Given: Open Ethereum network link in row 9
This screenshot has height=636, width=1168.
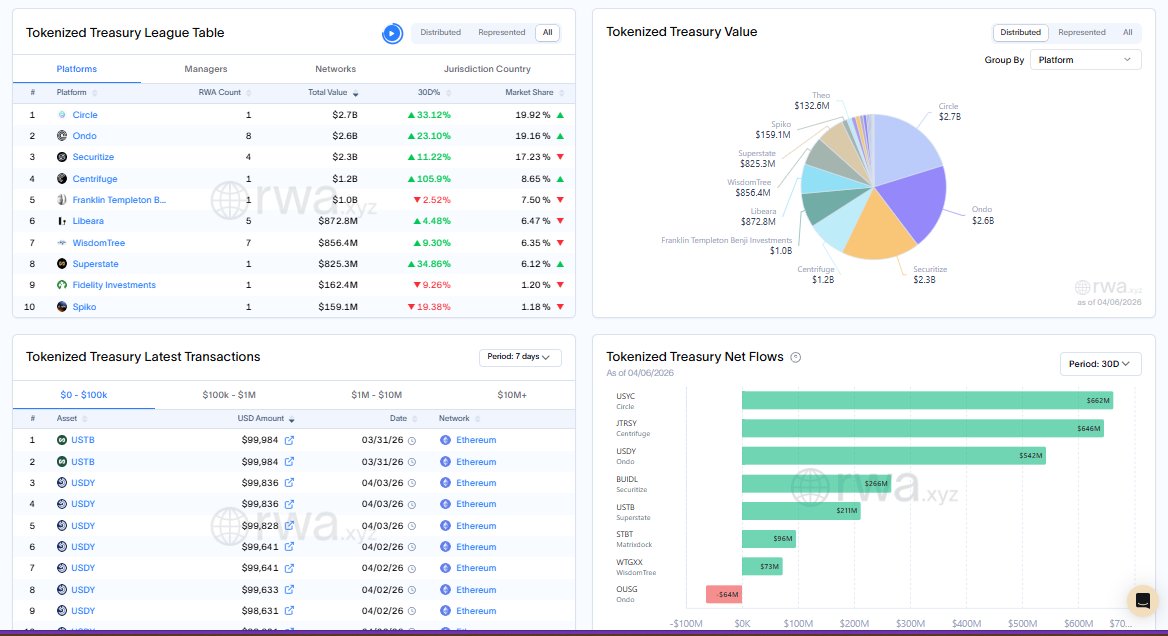Looking at the screenshot, I should [476, 611].
